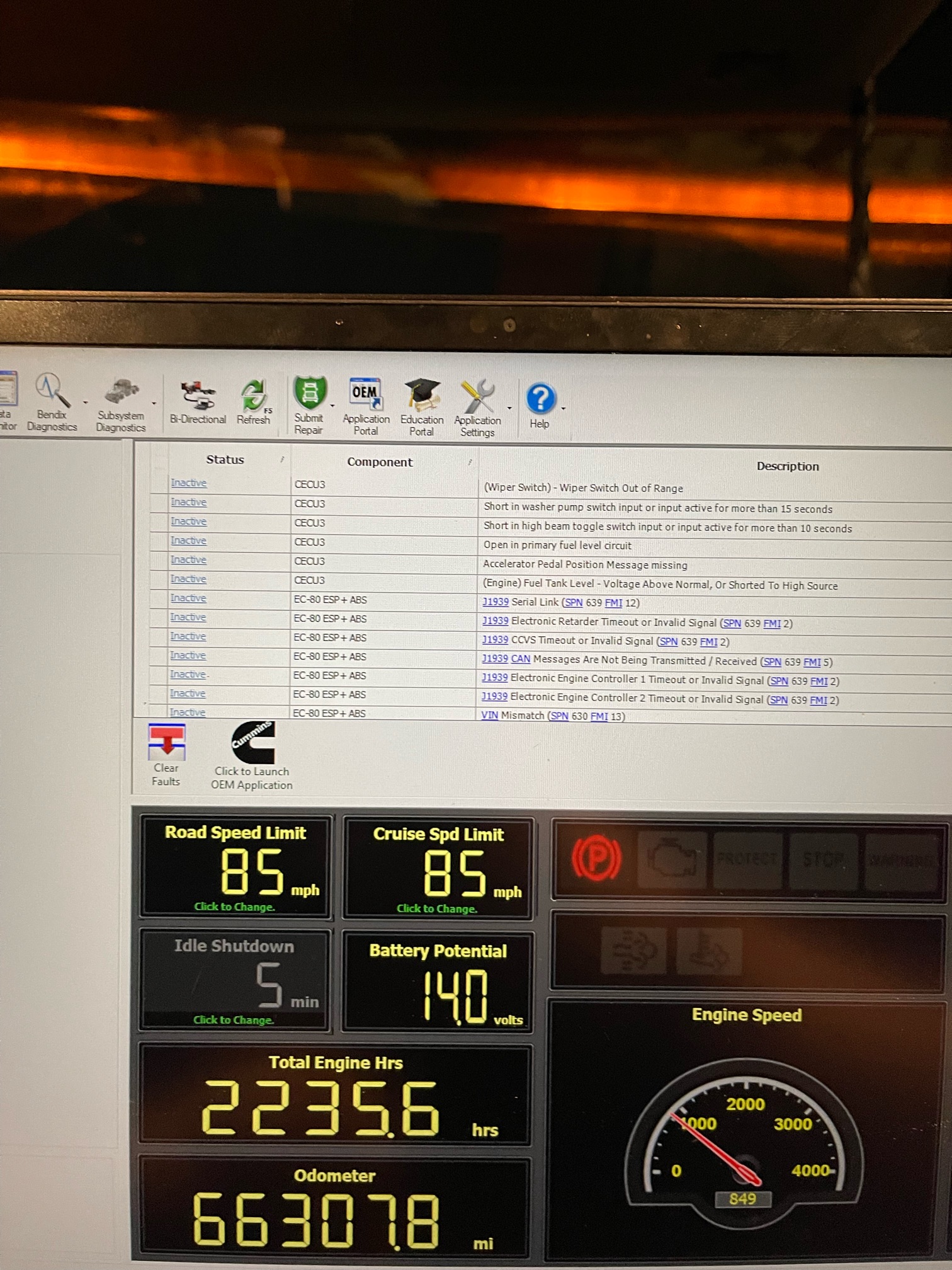The image size is (952, 1270).
Task: Sort faults by Component column header
Action: point(380,462)
